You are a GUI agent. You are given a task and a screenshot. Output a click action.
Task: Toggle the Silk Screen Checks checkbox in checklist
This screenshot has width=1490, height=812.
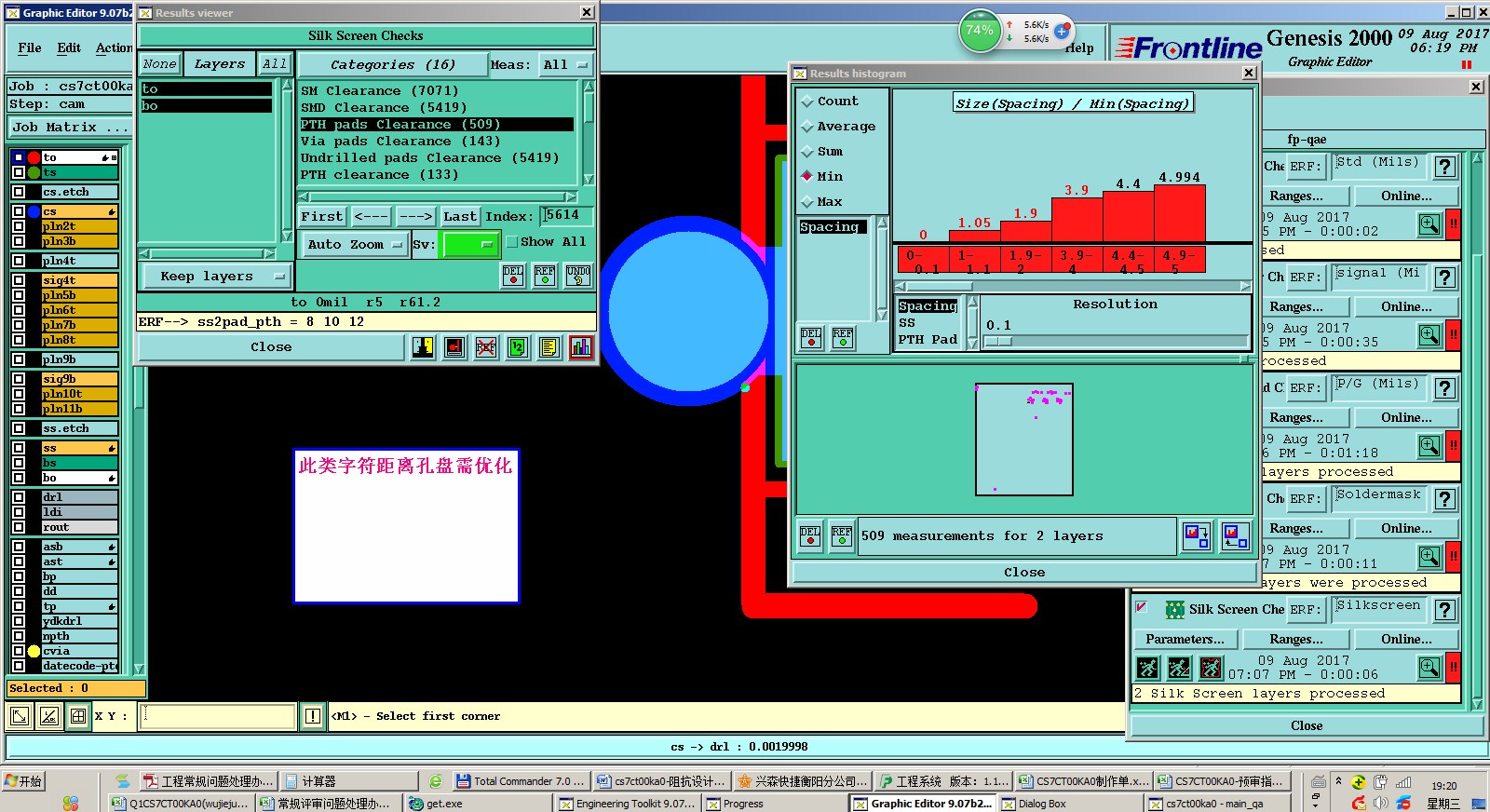(1141, 607)
